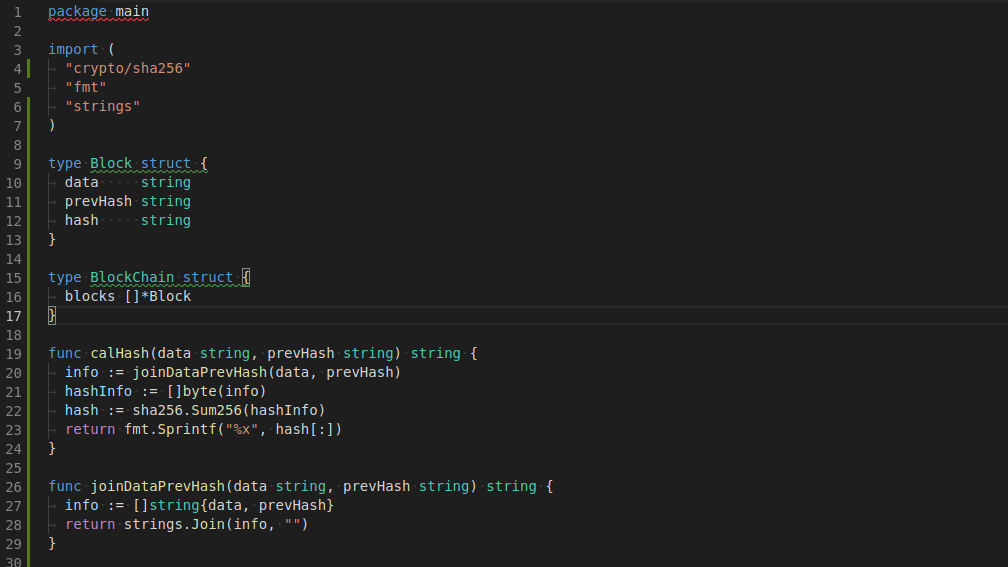Click the green change marker beside line 4
Viewport: 1008px width, 567px height.
click(28, 68)
